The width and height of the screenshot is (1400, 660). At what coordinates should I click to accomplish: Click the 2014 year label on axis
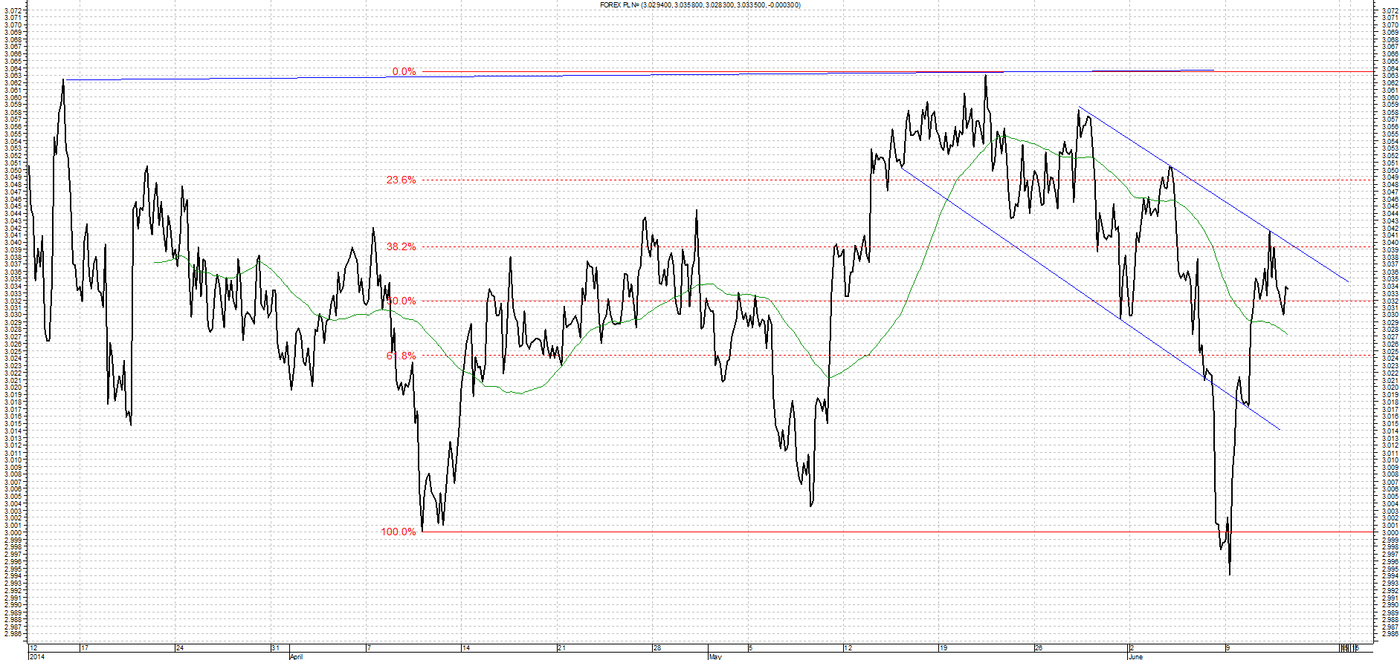coord(37,656)
